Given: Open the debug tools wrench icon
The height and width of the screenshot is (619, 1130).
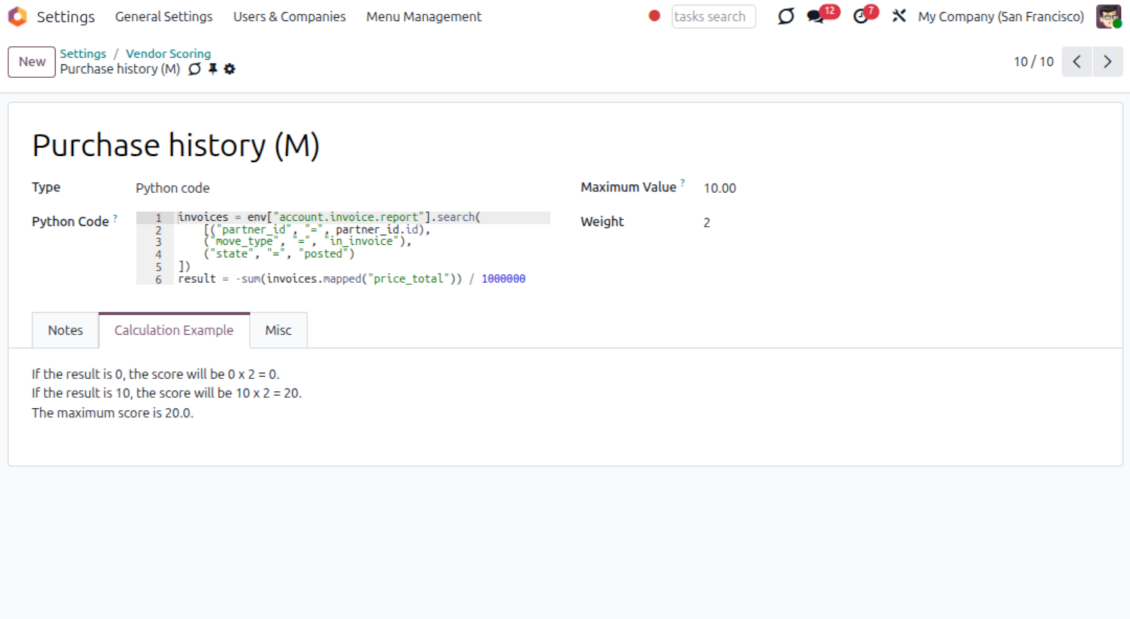Looking at the screenshot, I should click(x=898, y=17).
